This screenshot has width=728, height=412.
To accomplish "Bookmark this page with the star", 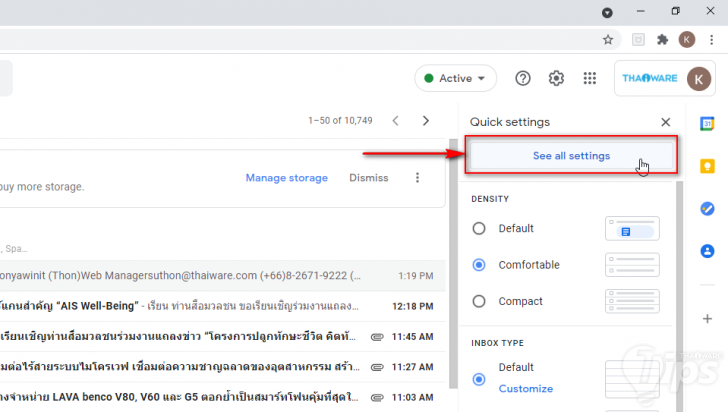I will pyautogui.click(x=608, y=40).
